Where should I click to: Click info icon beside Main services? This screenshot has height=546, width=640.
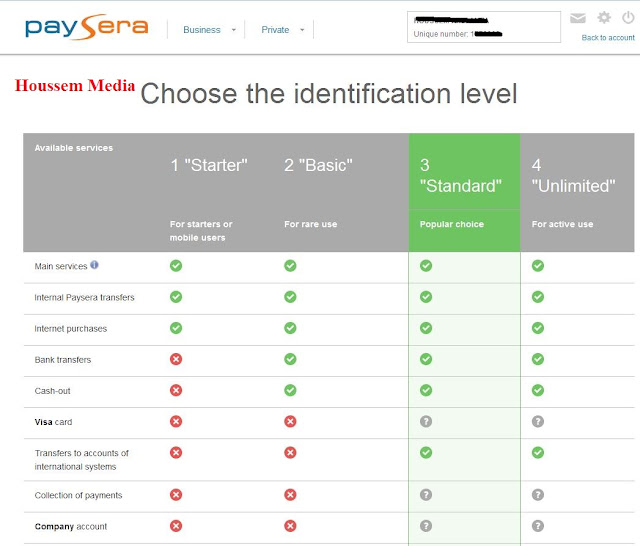coord(94,265)
